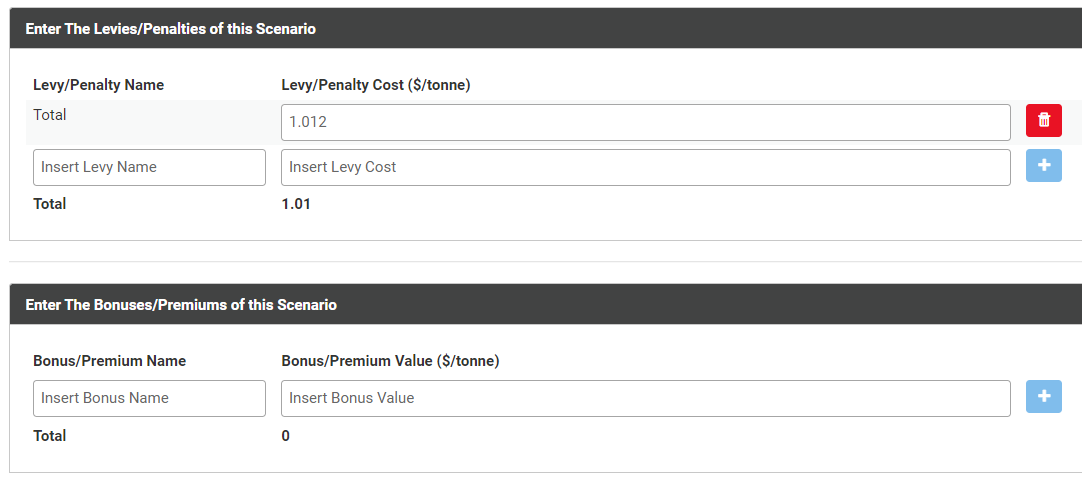
Task: Click the bold Total label under bonuses
Action: point(50,436)
